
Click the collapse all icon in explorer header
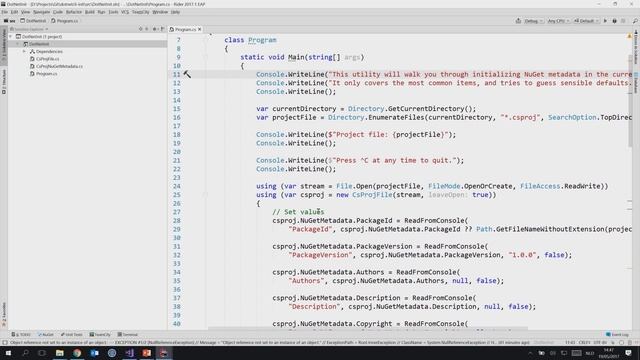[147, 29]
